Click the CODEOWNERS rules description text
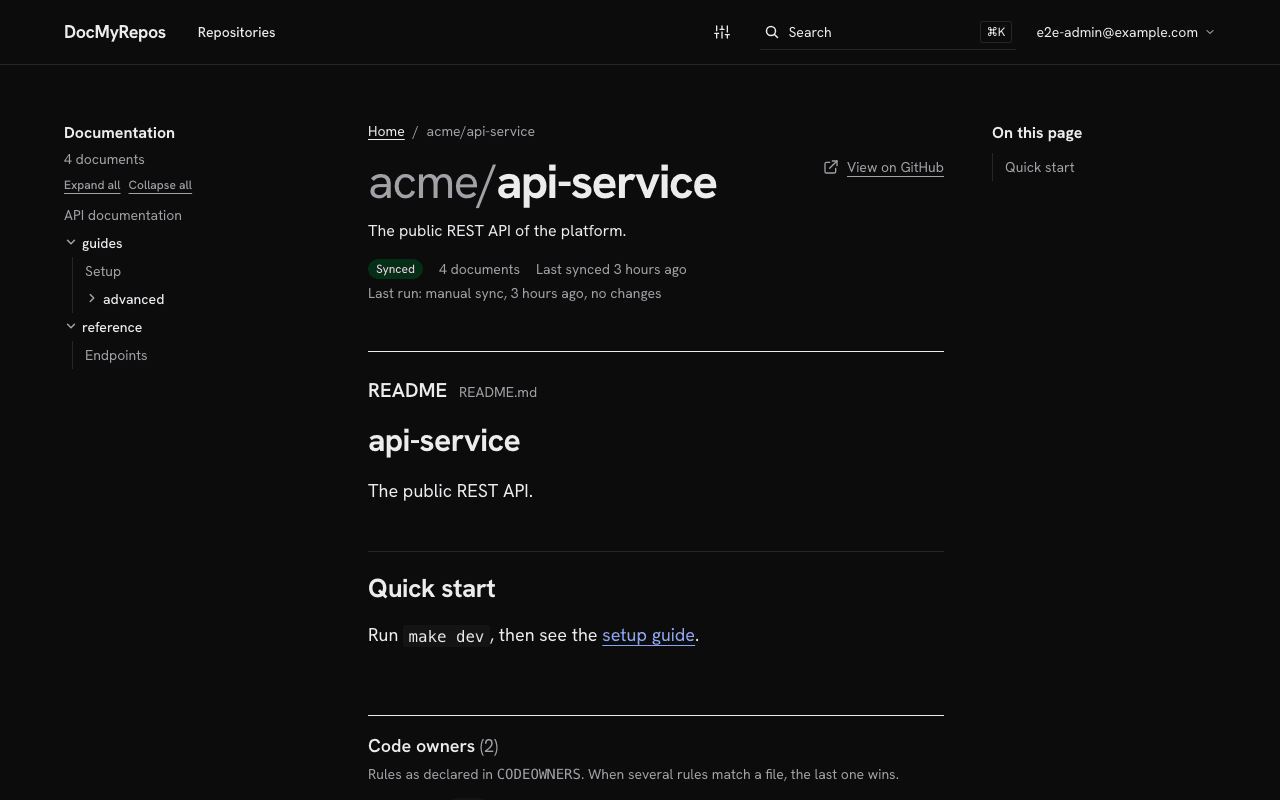Image resolution: width=1280 pixels, height=800 pixels. (633, 774)
